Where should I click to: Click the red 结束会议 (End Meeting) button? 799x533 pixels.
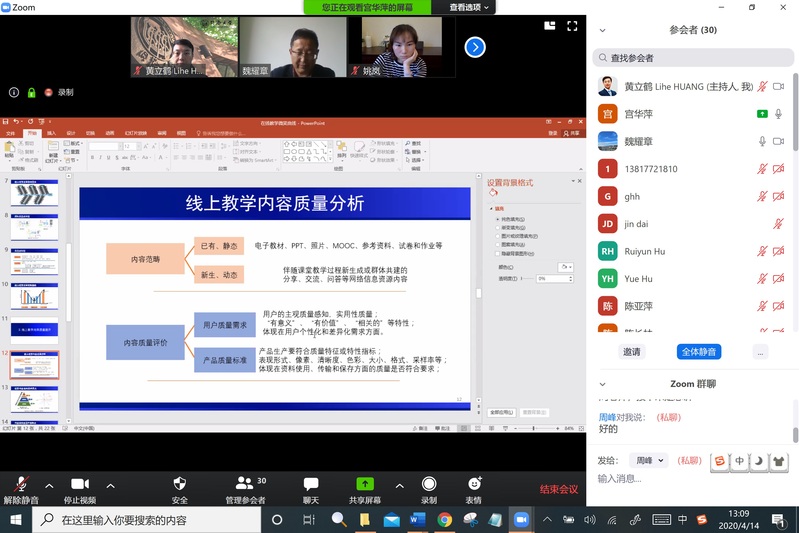click(x=559, y=489)
